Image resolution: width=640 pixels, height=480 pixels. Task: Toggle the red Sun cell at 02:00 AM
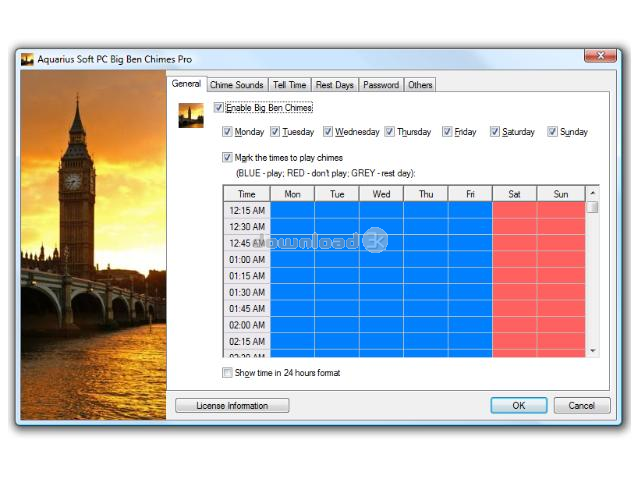[561, 324]
